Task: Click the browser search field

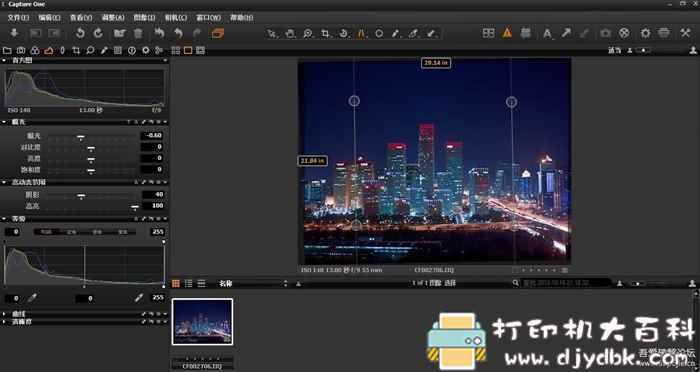Action: (x=566, y=283)
